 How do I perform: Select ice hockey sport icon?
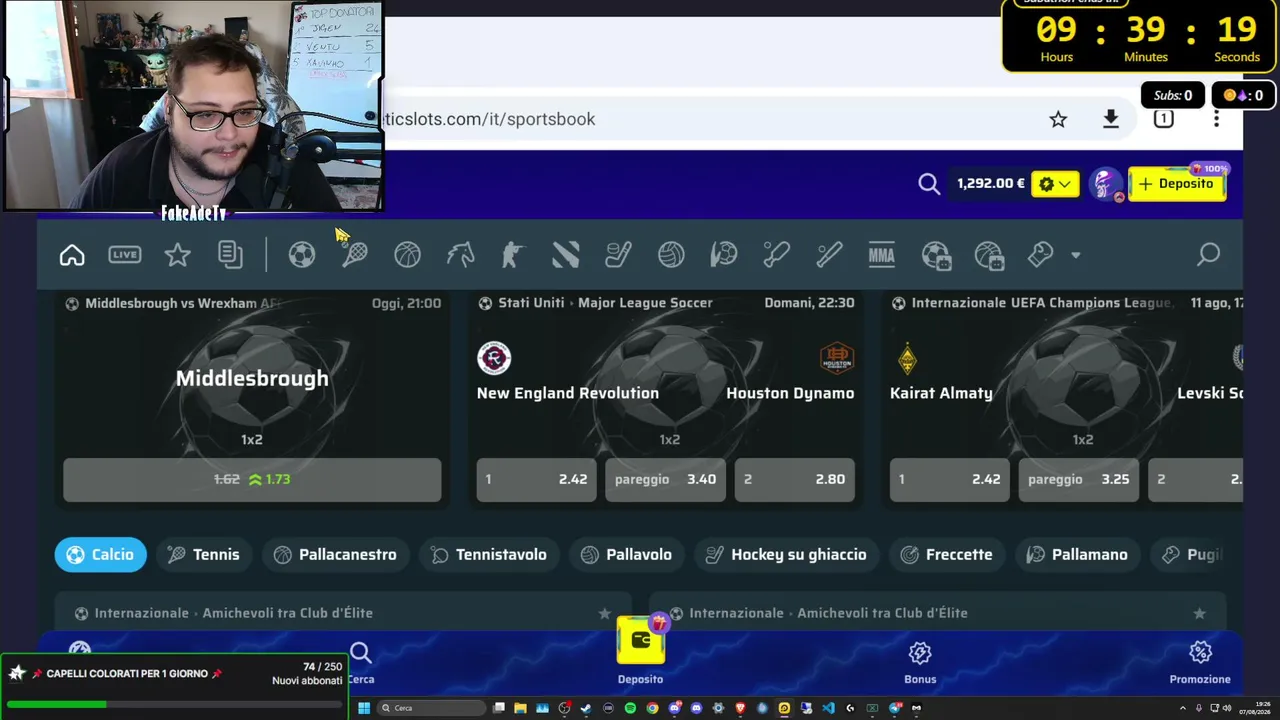tap(618, 255)
